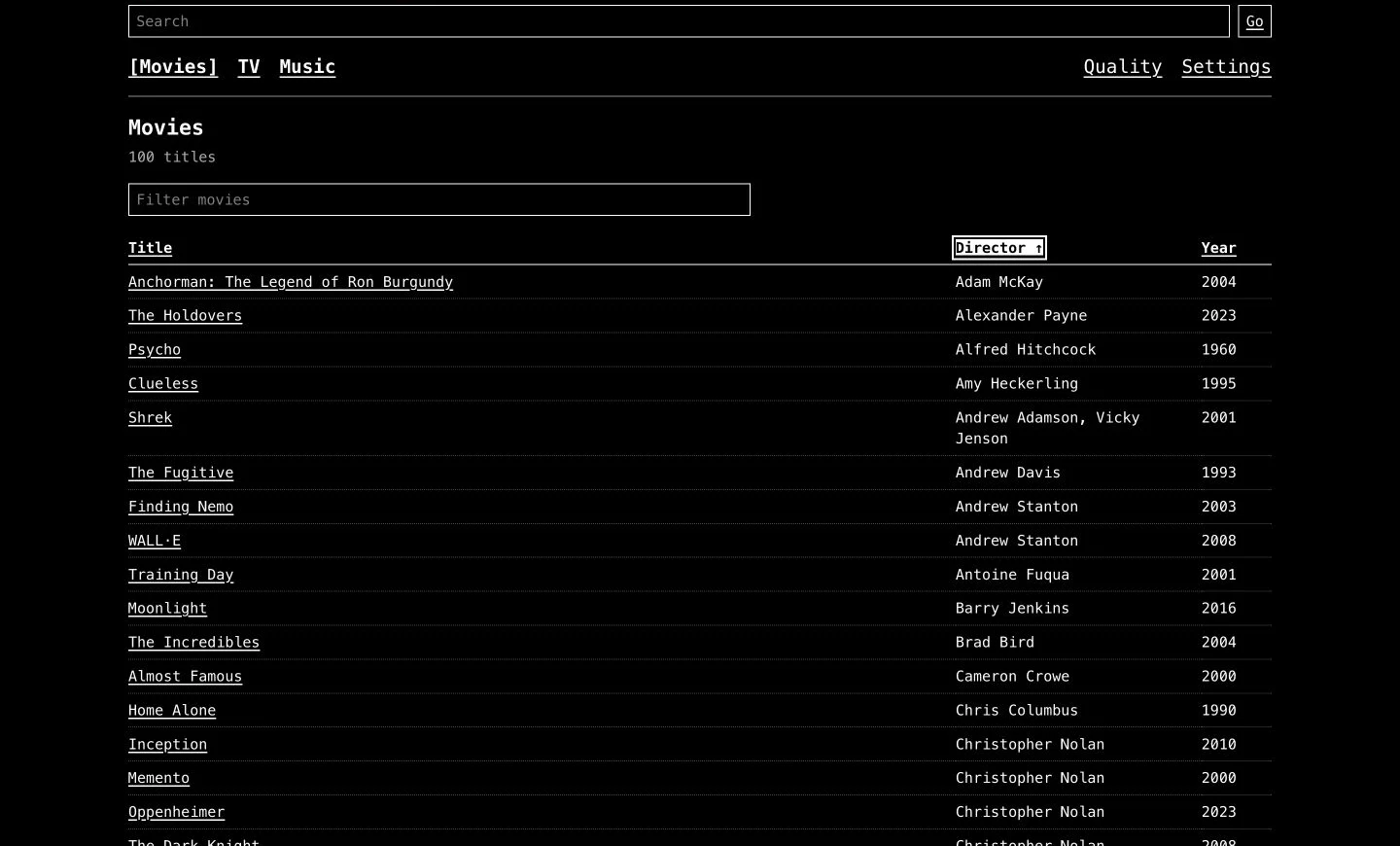Focus the Filter movies input box

pos(439,199)
